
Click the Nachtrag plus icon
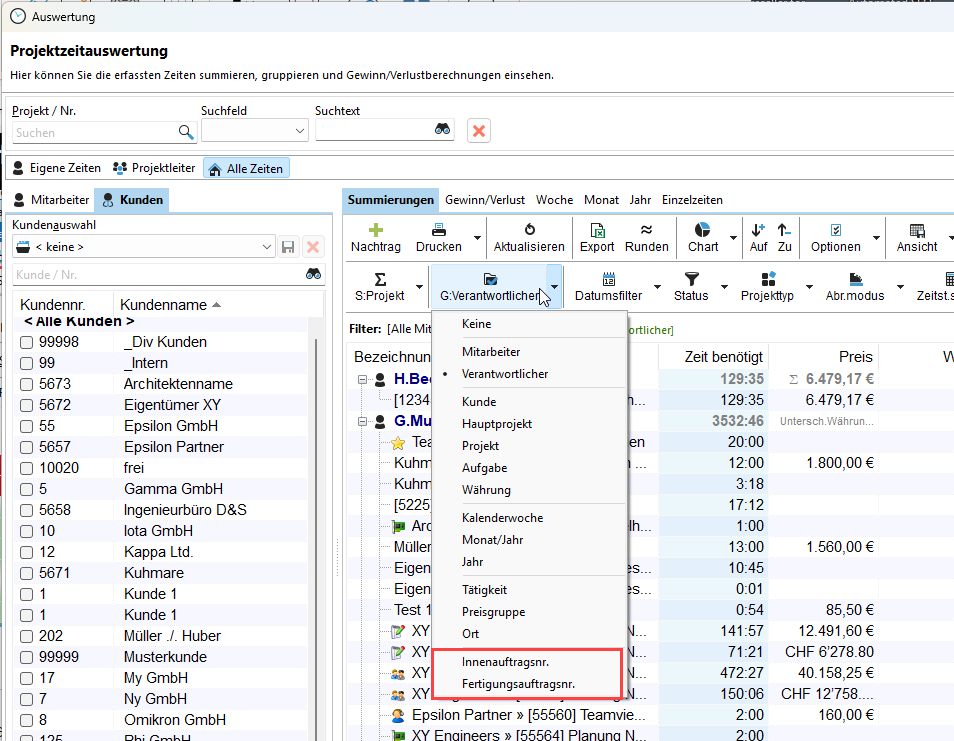click(x=376, y=229)
